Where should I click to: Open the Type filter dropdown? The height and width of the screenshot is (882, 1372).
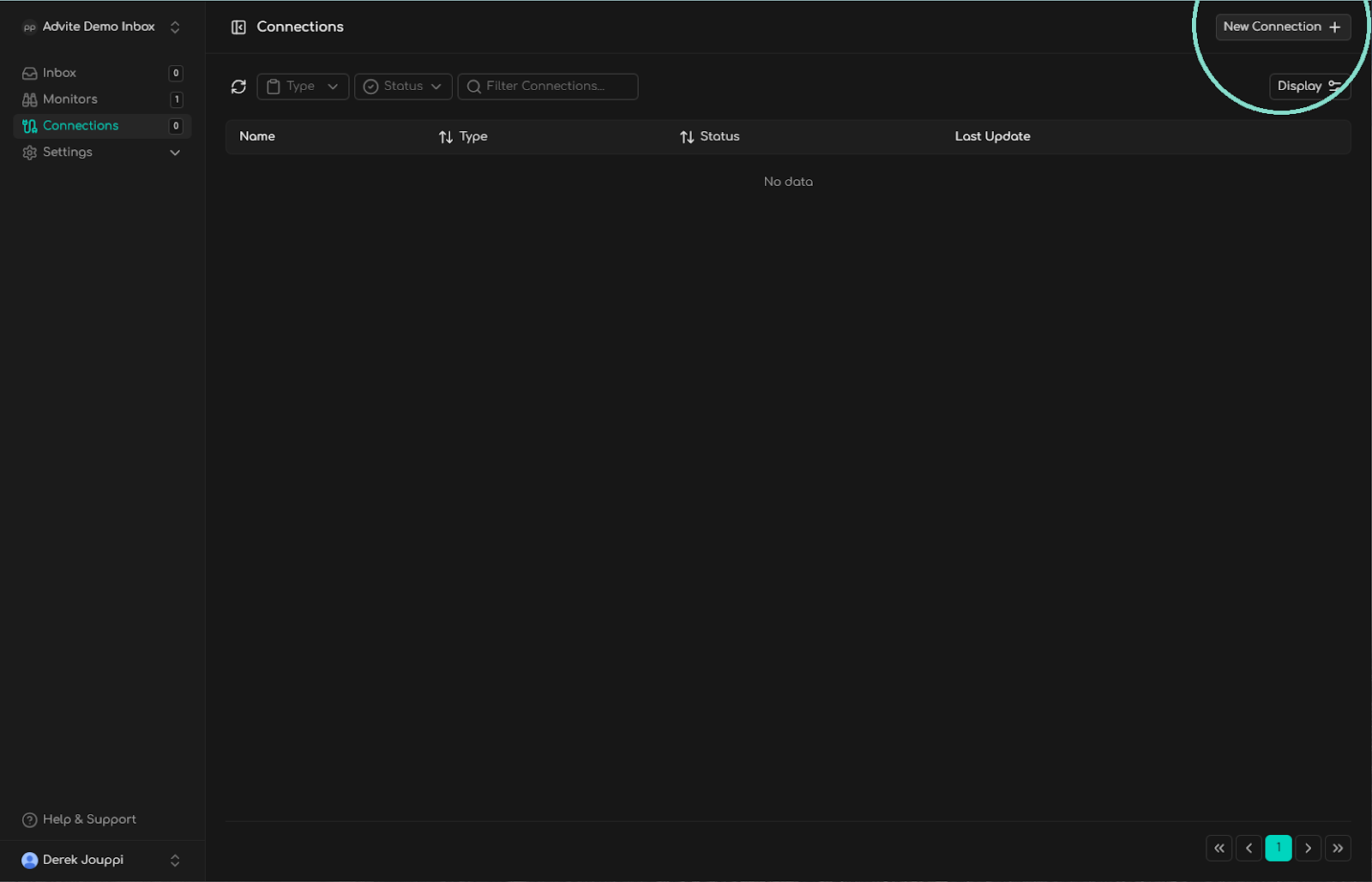pos(303,87)
